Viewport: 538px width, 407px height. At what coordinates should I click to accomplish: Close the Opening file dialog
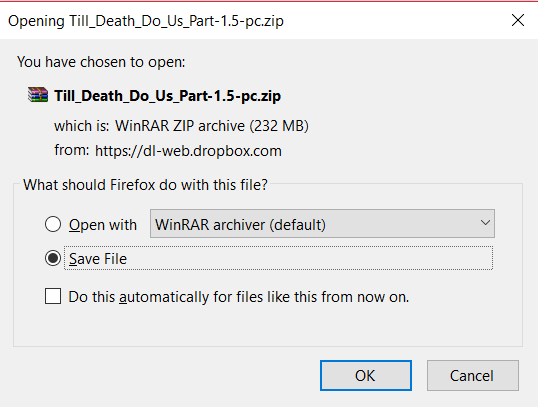click(518, 20)
